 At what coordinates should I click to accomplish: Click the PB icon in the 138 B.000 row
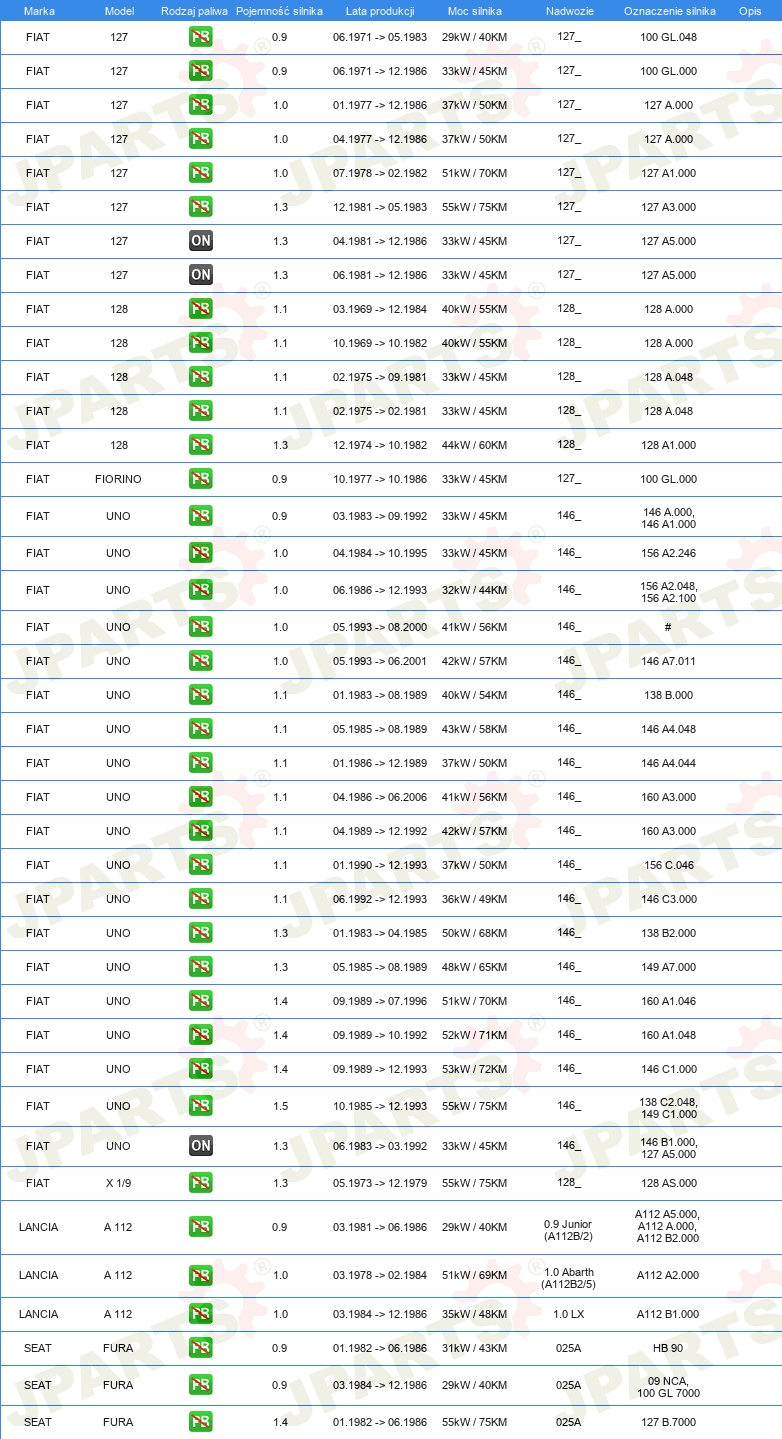tap(200, 695)
